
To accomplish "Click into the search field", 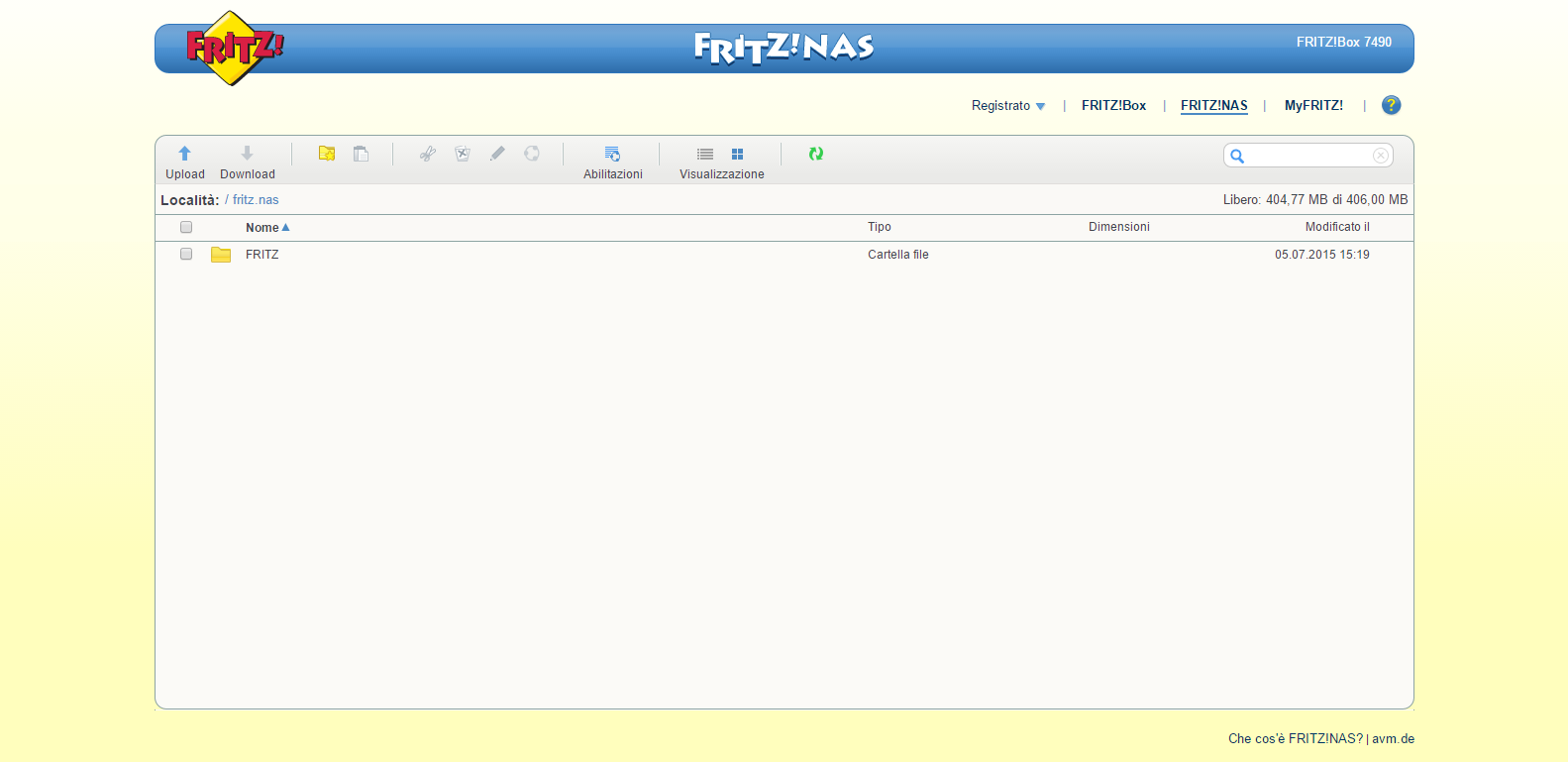I will click(1307, 156).
